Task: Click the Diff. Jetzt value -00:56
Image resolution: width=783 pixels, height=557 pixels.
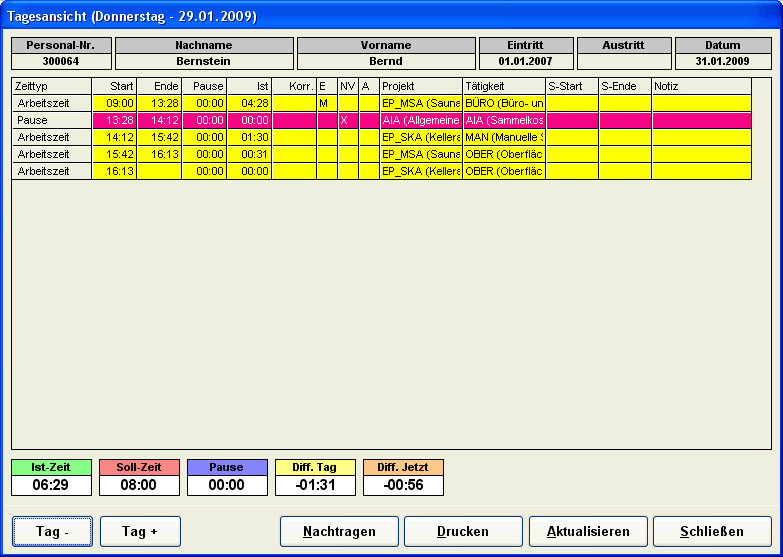Action: [x=403, y=485]
